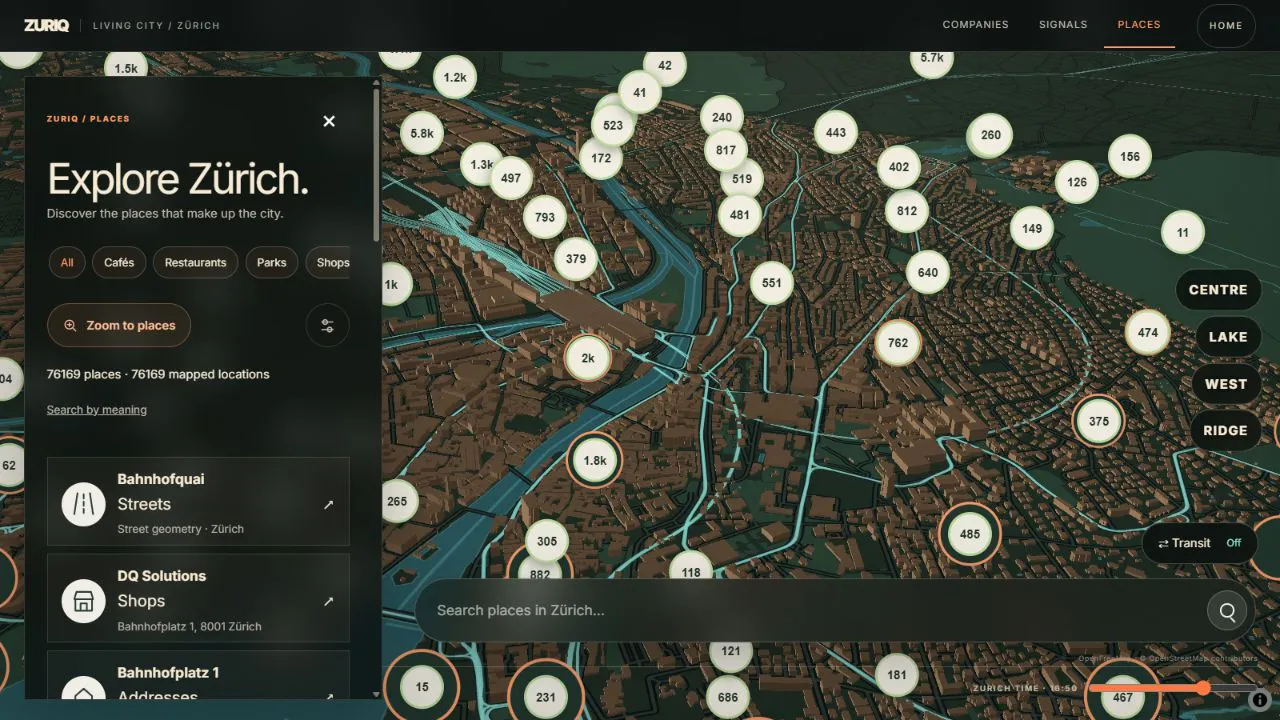The height and width of the screenshot is (720, 1280).
Task: Select the All category filter
Action: tap(67, 263)
